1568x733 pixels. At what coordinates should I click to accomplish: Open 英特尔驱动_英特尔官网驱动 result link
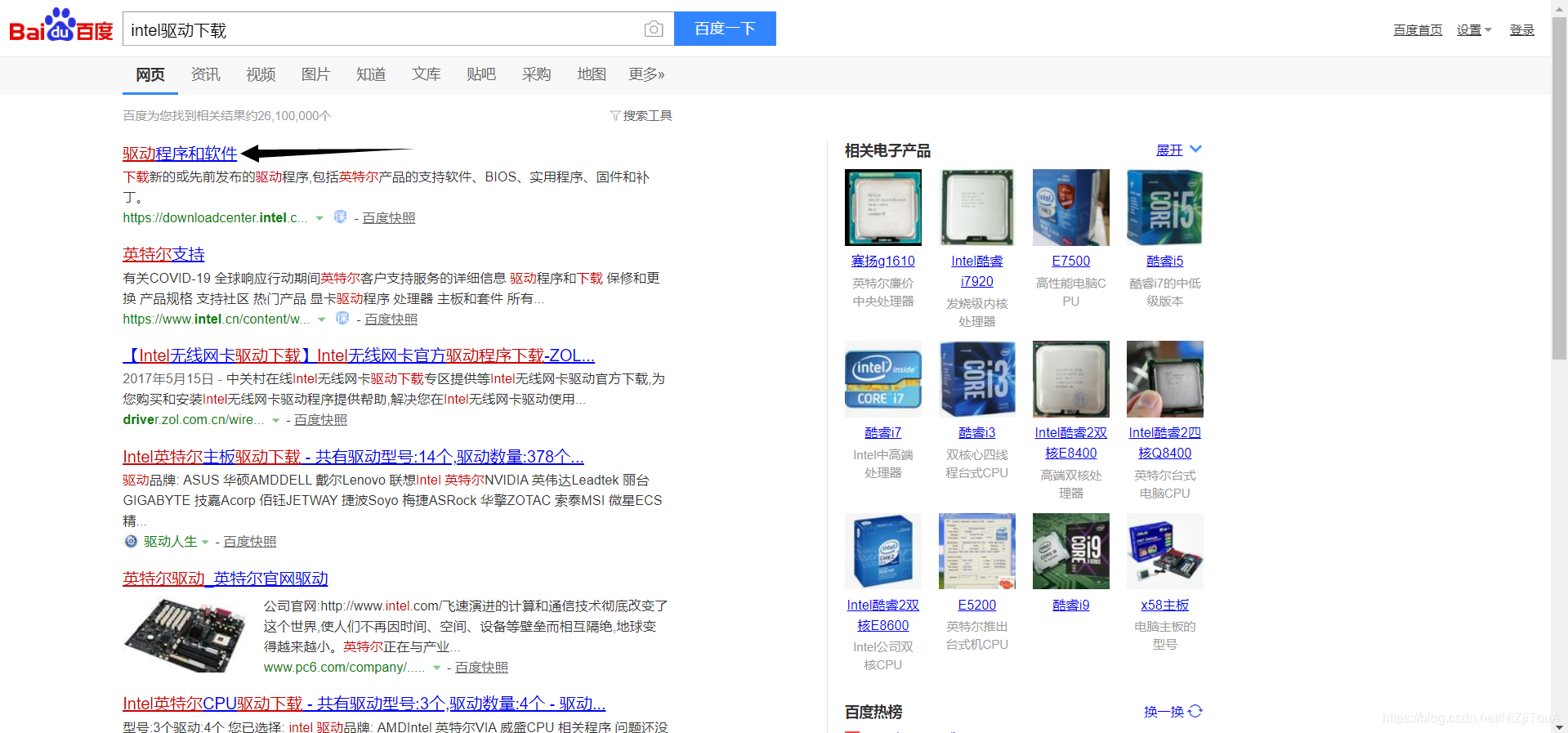pyautogui.click(x=226, y=579)
